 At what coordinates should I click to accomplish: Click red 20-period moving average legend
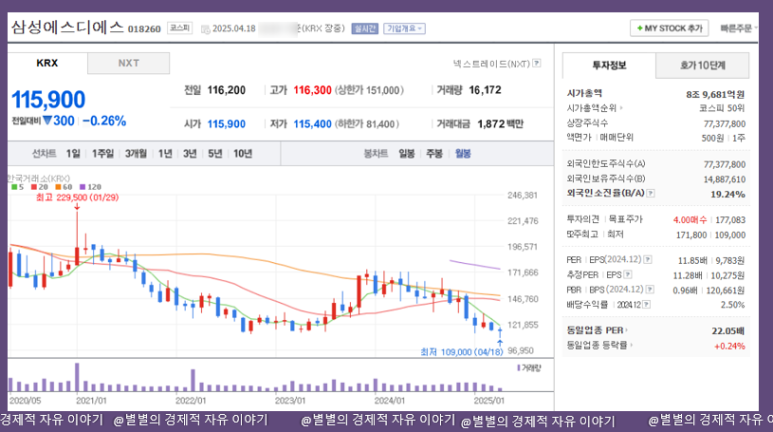click(39, 187)
